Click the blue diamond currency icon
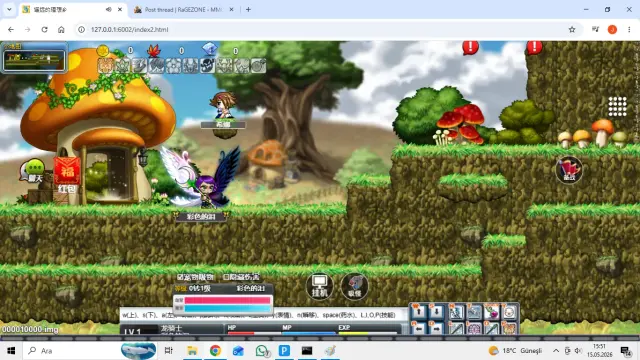The width and height of the screenshot is (640, 360). 209,49
